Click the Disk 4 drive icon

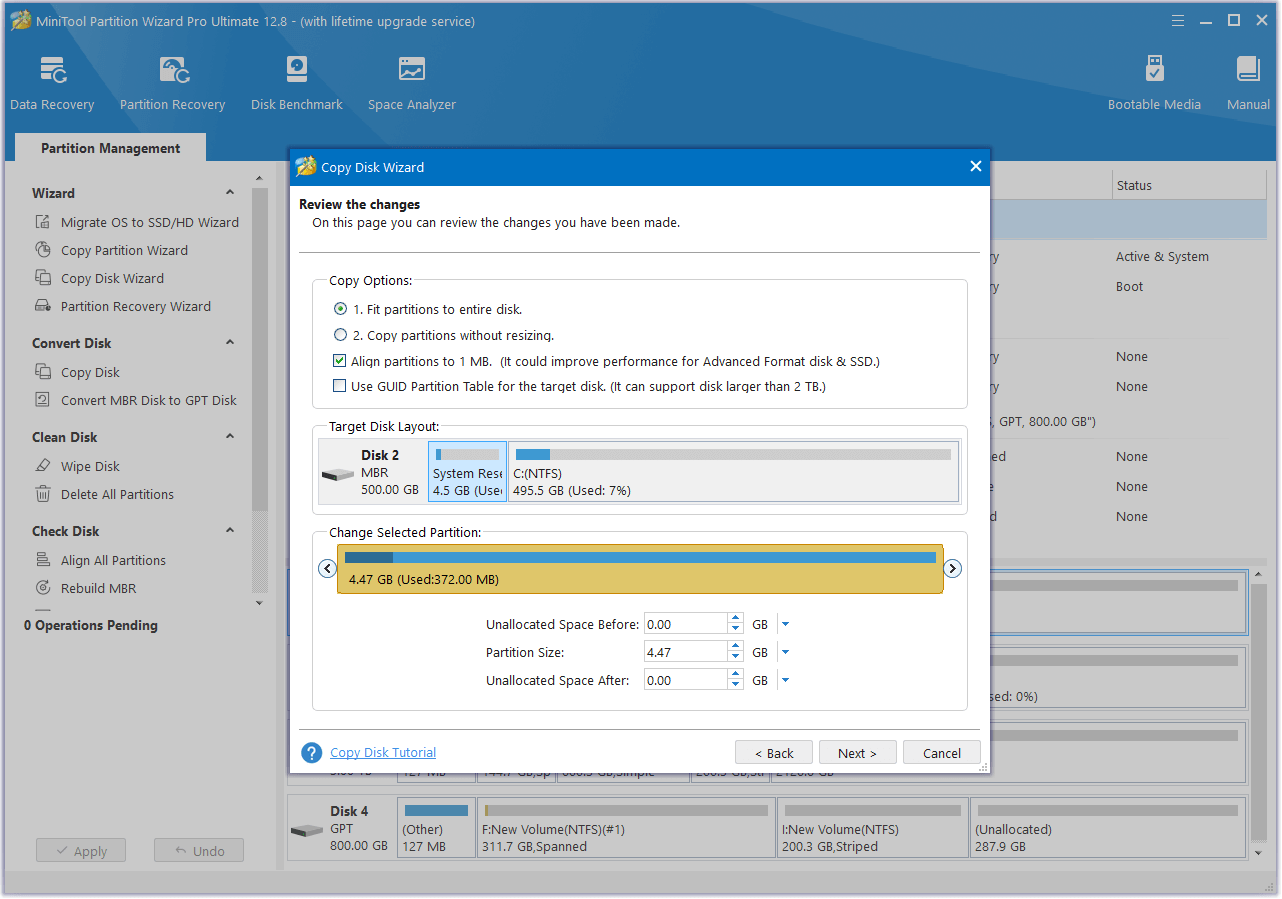(307, 830)
